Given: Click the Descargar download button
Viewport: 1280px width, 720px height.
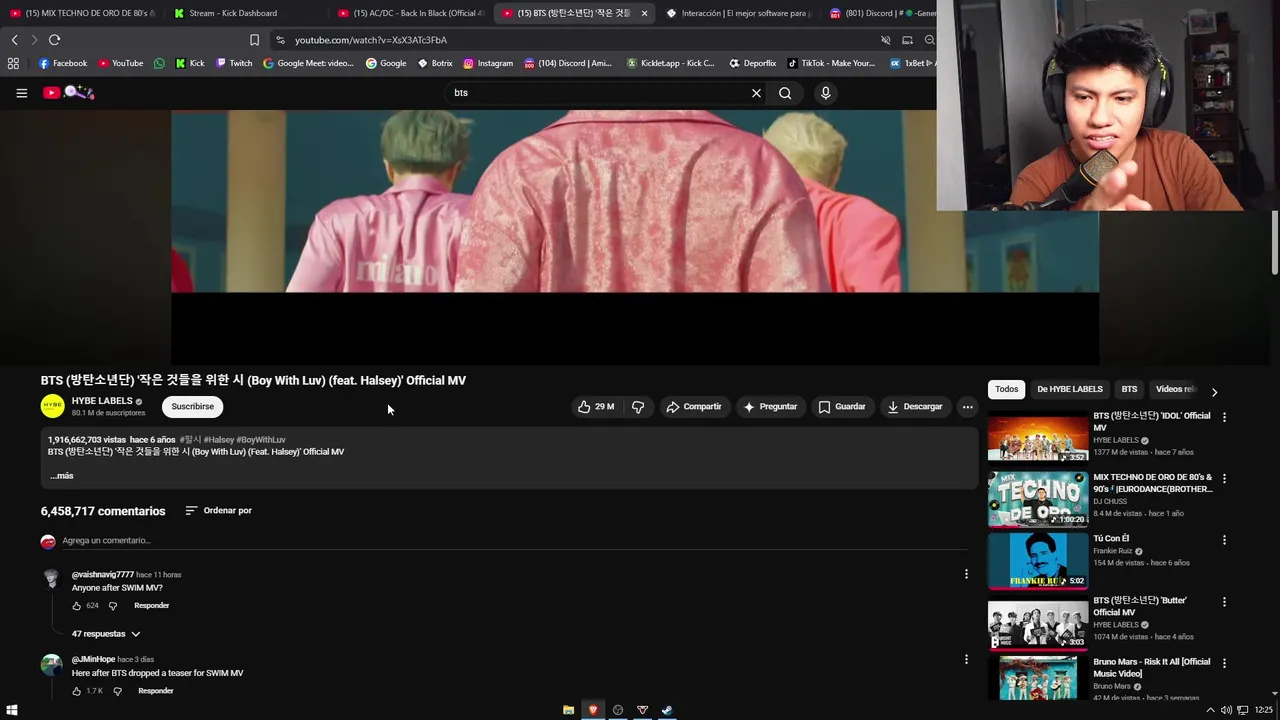Looking at the screenshot, I should click(915, 407).
